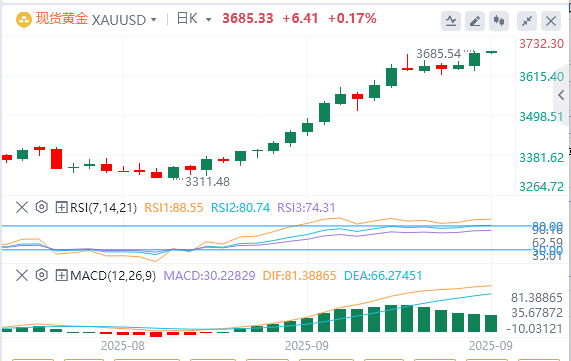Viewport: 571px width, 361px height.
Task: Open RSI indicator settings hexagon icon
Action: click(42, 207)
